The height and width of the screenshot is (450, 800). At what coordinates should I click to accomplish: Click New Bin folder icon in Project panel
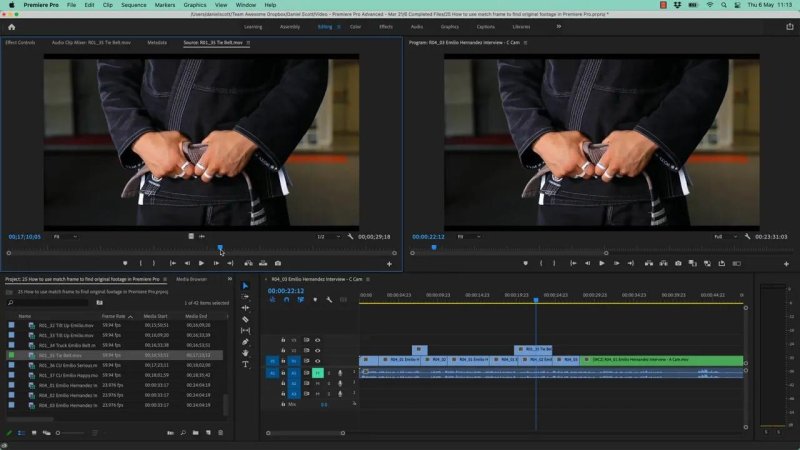coord(196,433)
